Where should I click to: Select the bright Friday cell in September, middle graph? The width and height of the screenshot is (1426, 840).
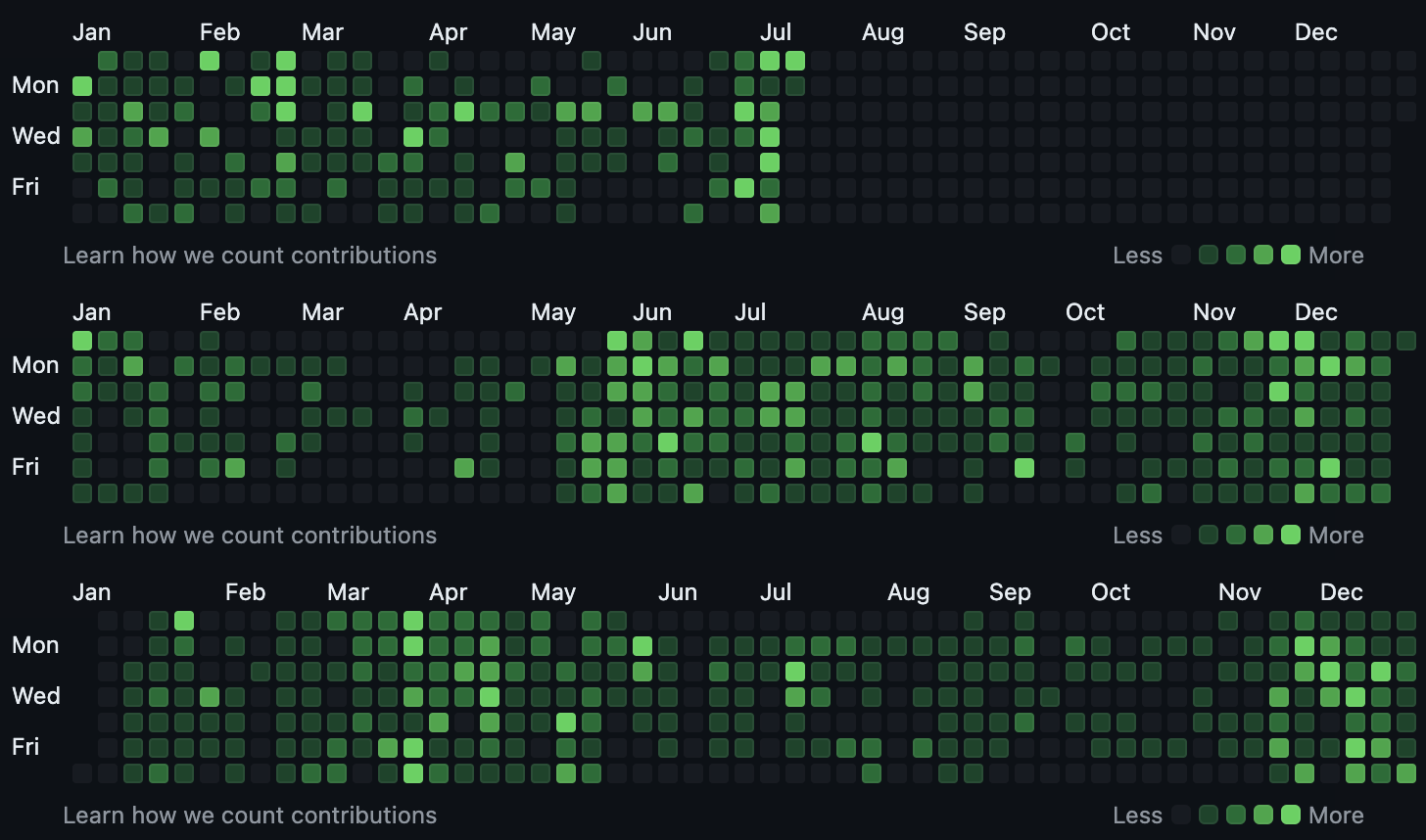1024,468
